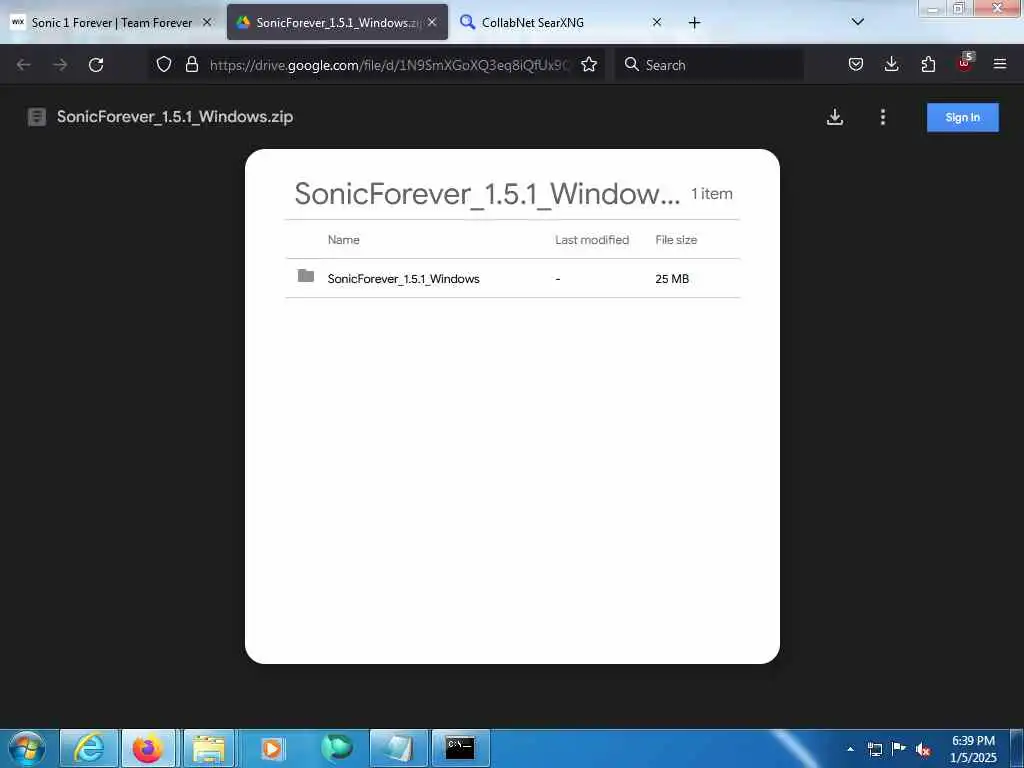
Task: Switch to Sonic 1 Forever tab
Action: (112, 22)
